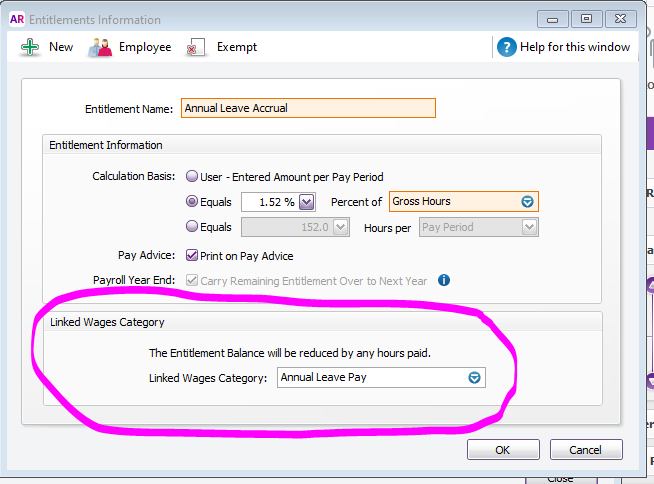Image resolution: width=654 pixels, height=484 pixels.
Task: Select the Equals hours per period radio button
Action: pos(192,227)
